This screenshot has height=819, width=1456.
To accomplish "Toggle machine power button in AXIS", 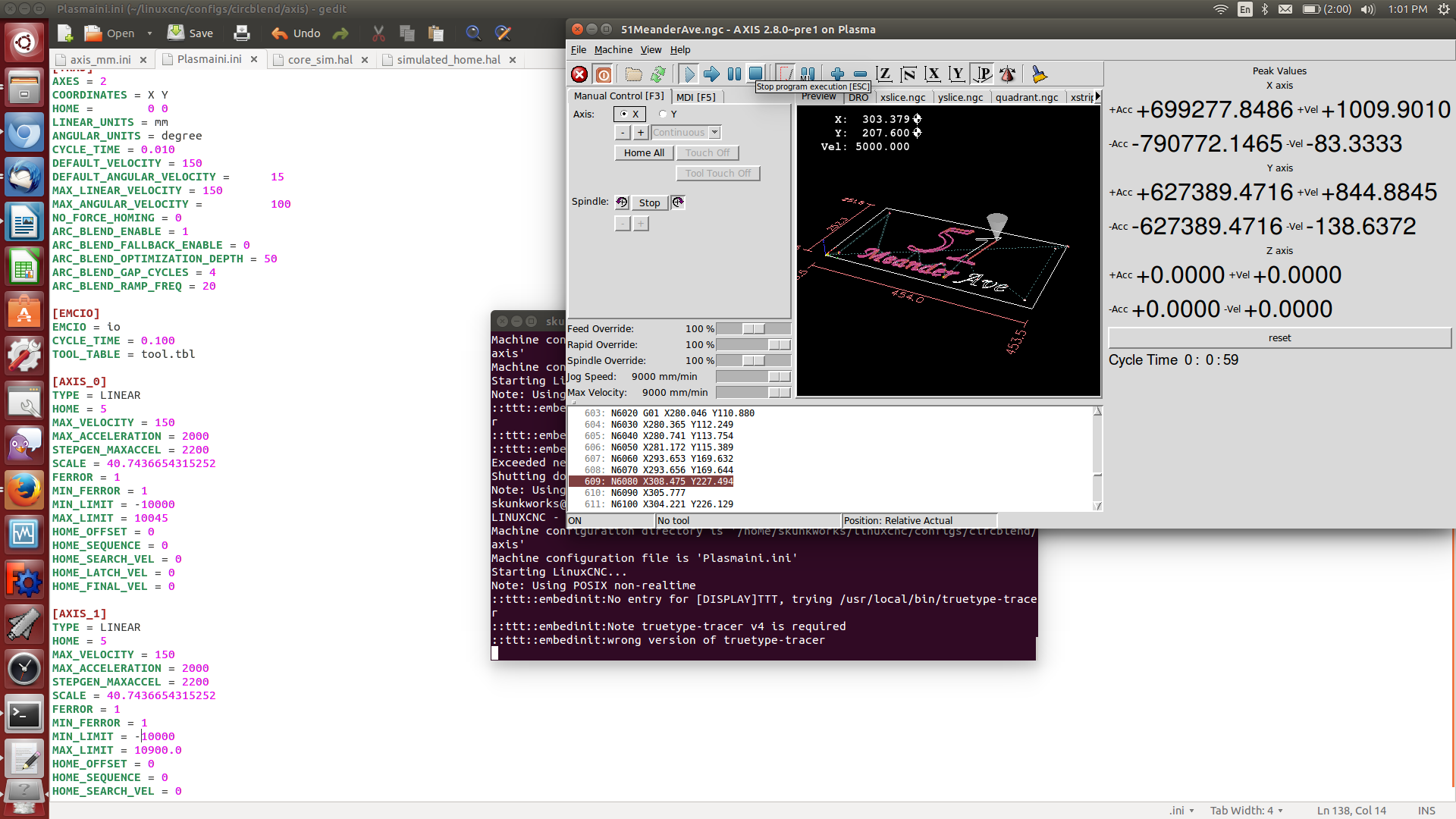I will click(604, 74).
